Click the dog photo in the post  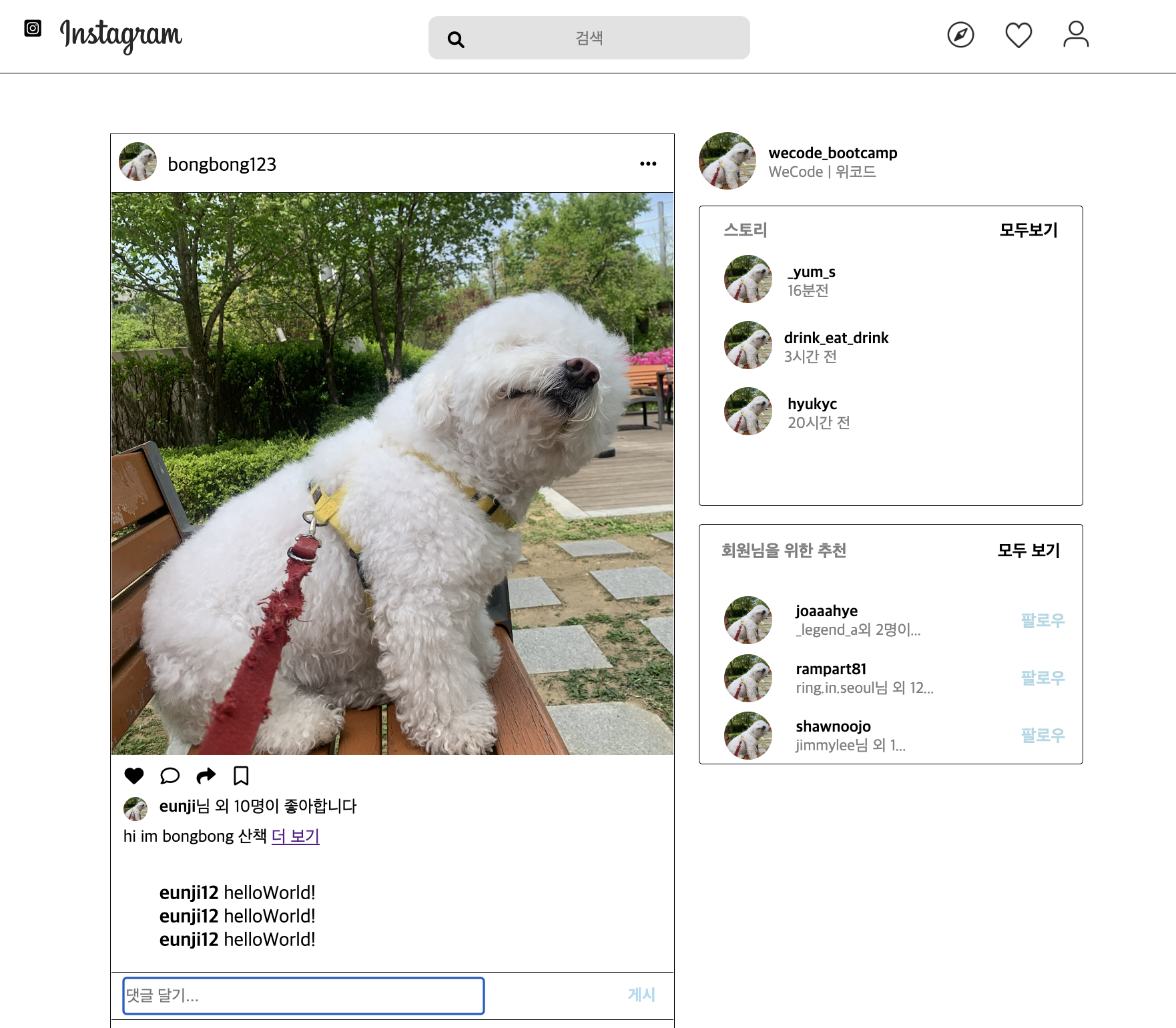392,474
